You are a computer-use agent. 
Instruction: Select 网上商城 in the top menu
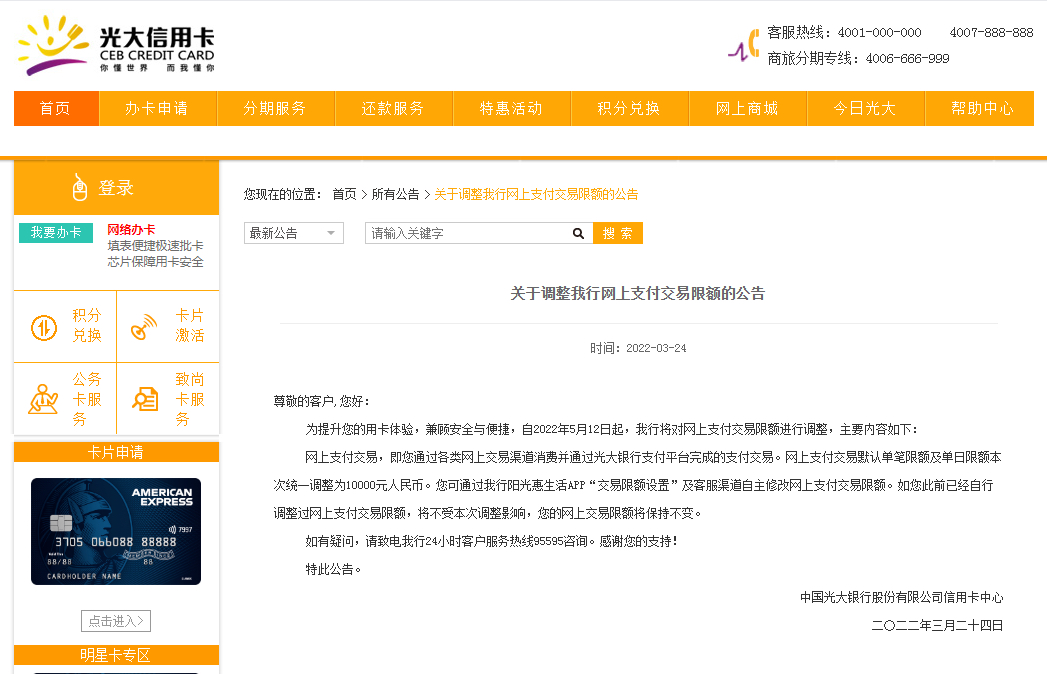747,108
